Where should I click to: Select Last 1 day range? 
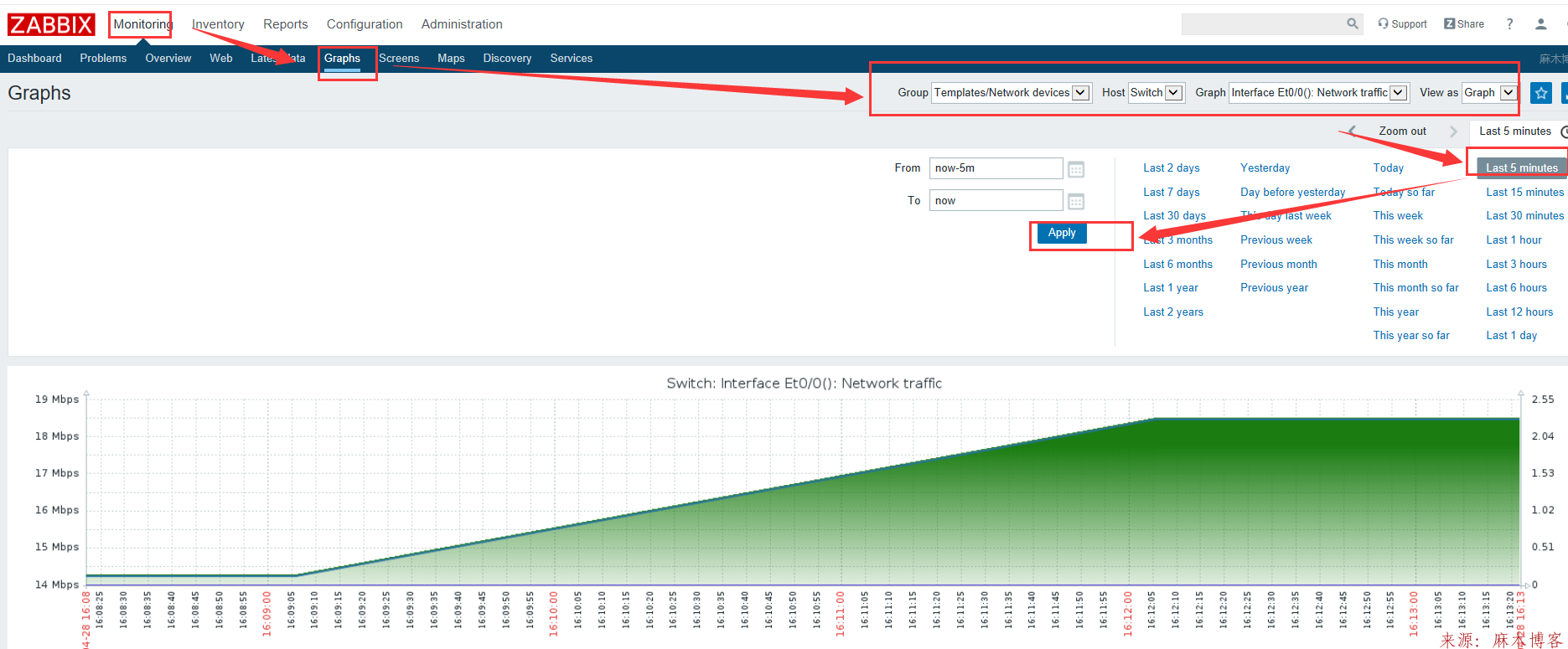1511,336
